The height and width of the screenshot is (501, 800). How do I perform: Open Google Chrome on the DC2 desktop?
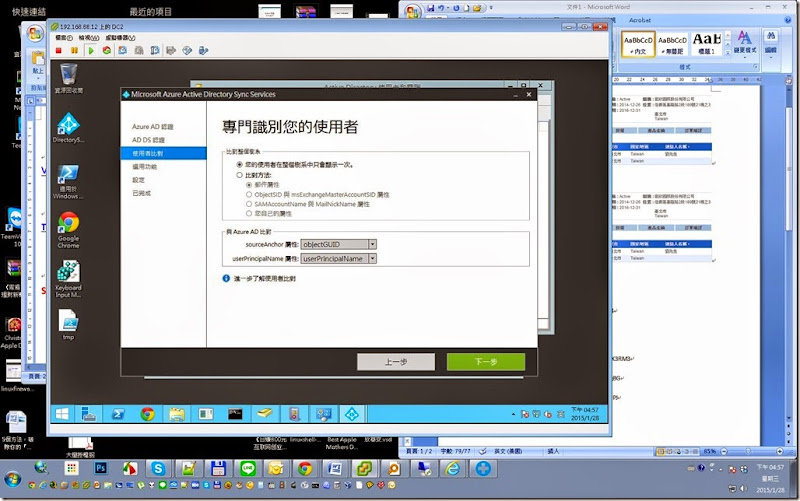tap(68, 230)
